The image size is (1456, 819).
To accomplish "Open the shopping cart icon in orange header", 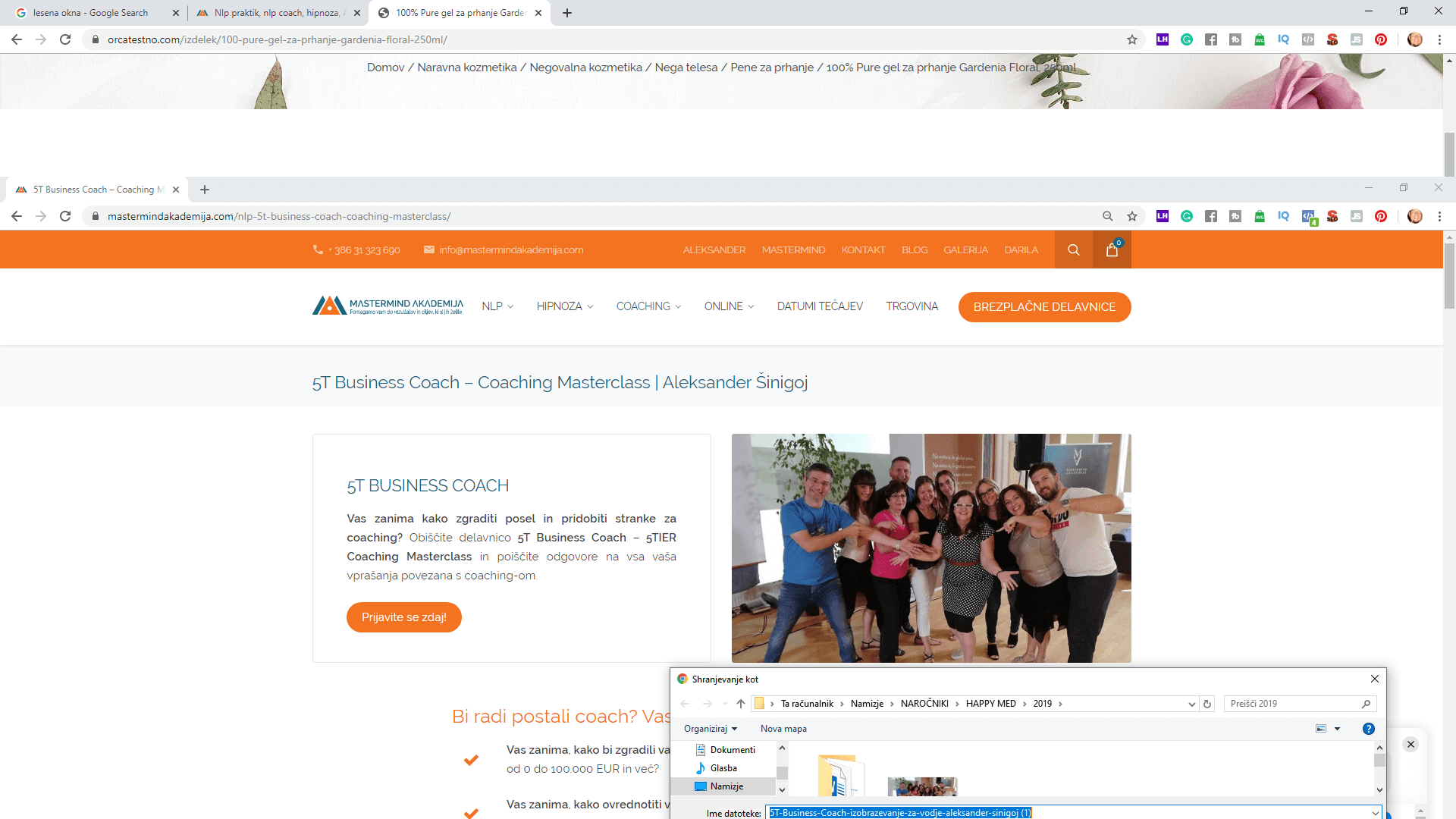I will (1112, 250).
